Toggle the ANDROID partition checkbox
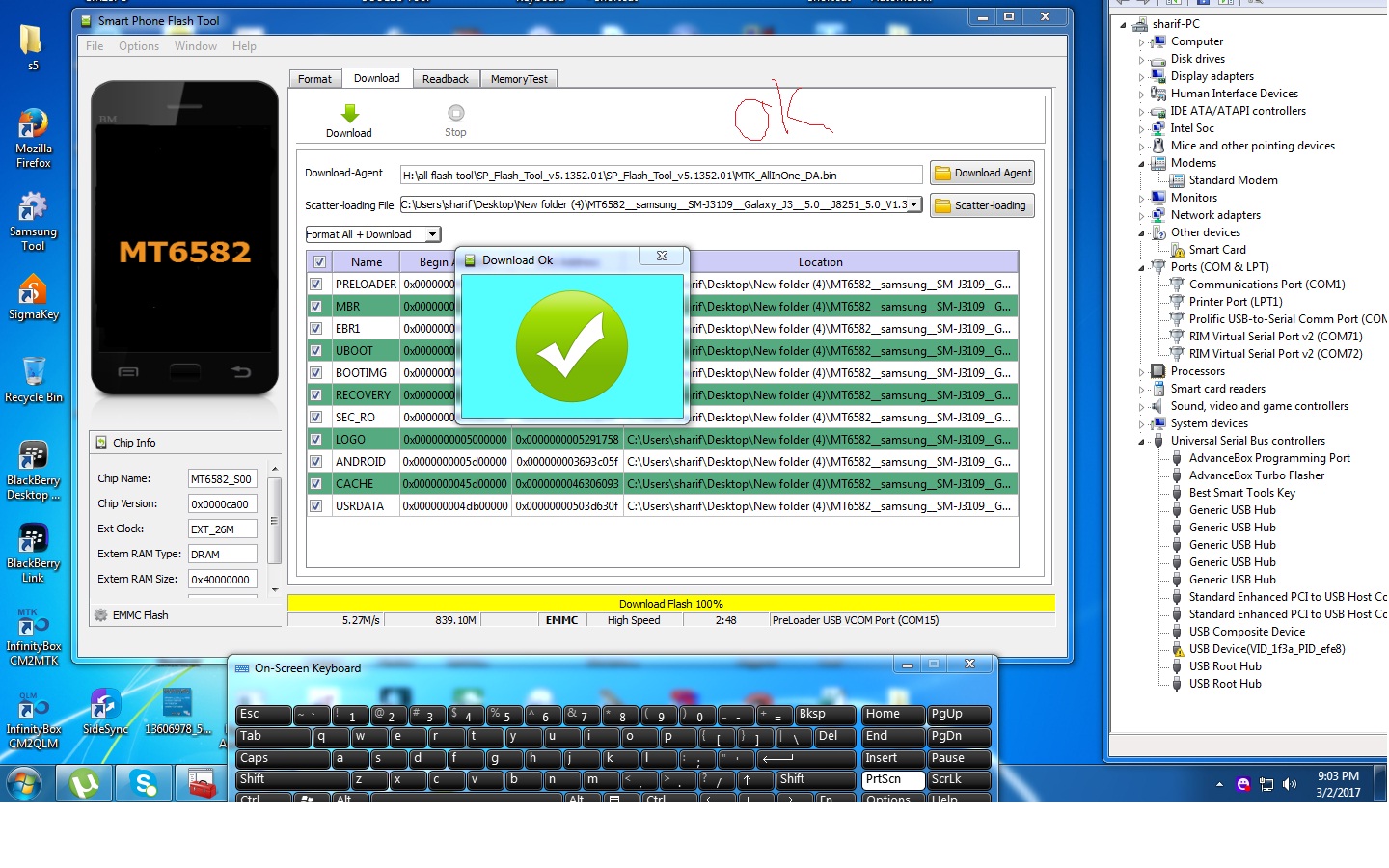 pyautogui.click(x=315, y=462)
